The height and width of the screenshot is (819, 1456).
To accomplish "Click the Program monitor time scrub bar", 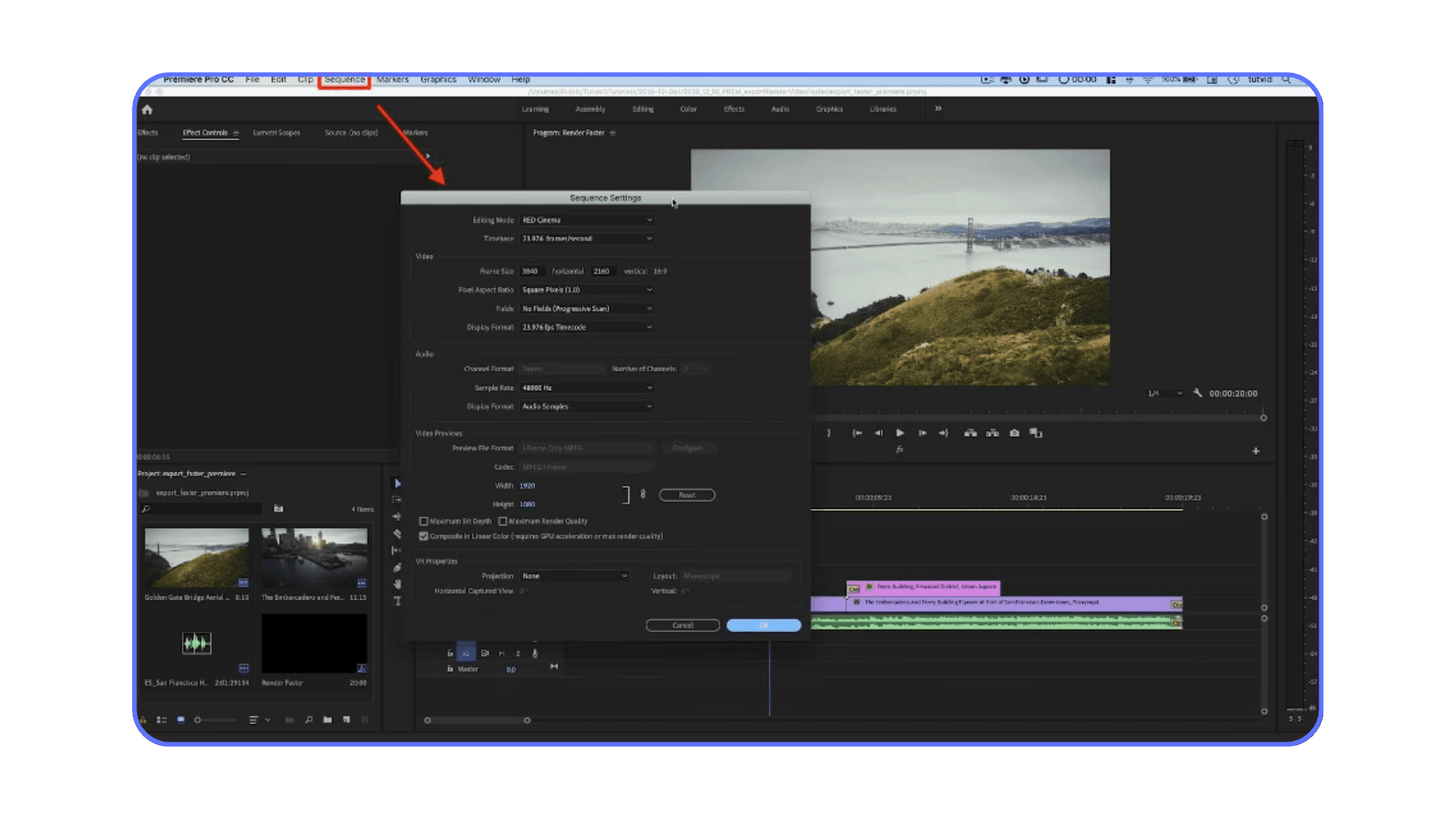I will click(x=1040, y=418).
